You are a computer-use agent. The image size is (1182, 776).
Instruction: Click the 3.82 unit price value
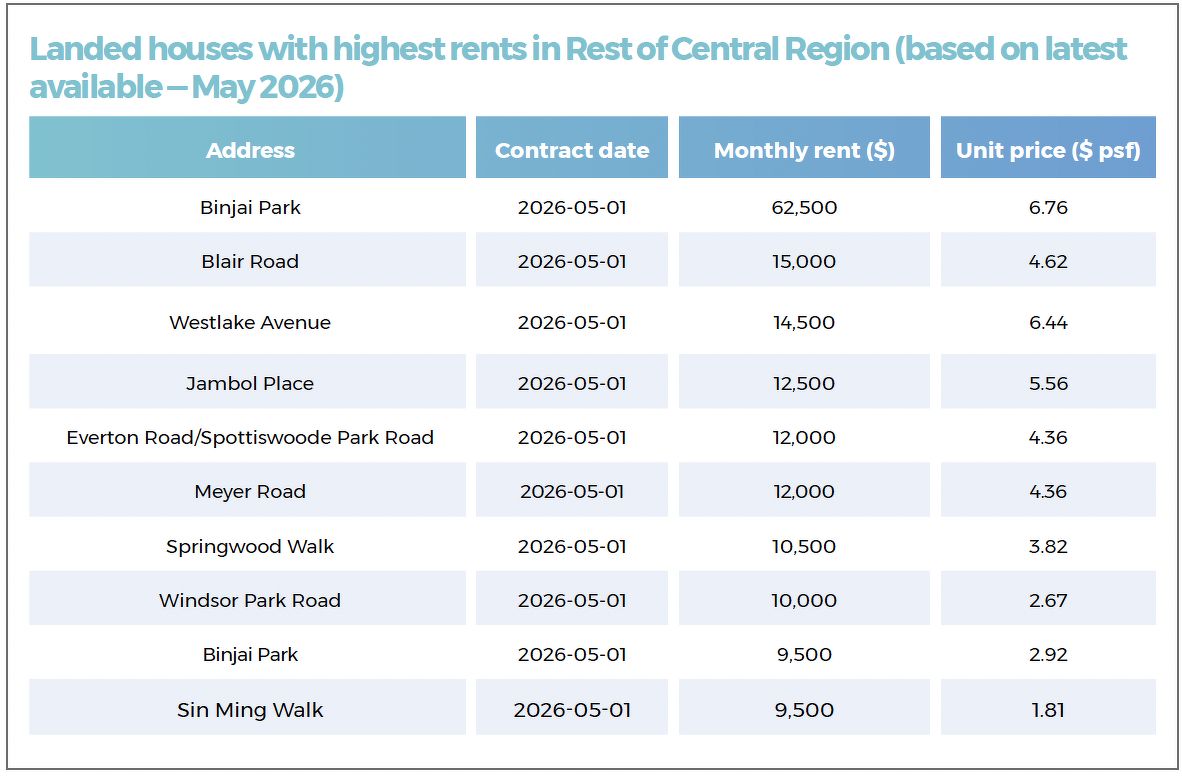pyautogui.click(x=1049, y=546)
